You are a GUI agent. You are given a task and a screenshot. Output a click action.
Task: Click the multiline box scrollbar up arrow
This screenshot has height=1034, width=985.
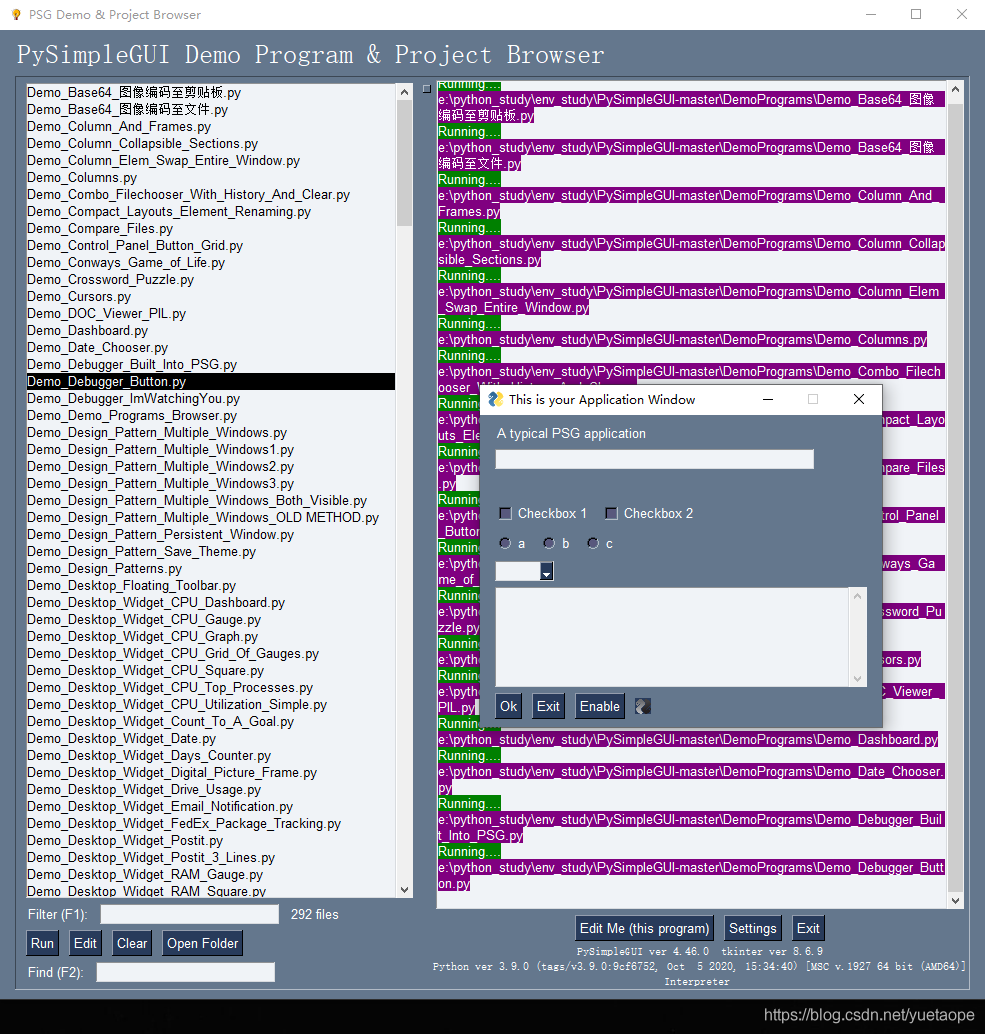[857, 596]
